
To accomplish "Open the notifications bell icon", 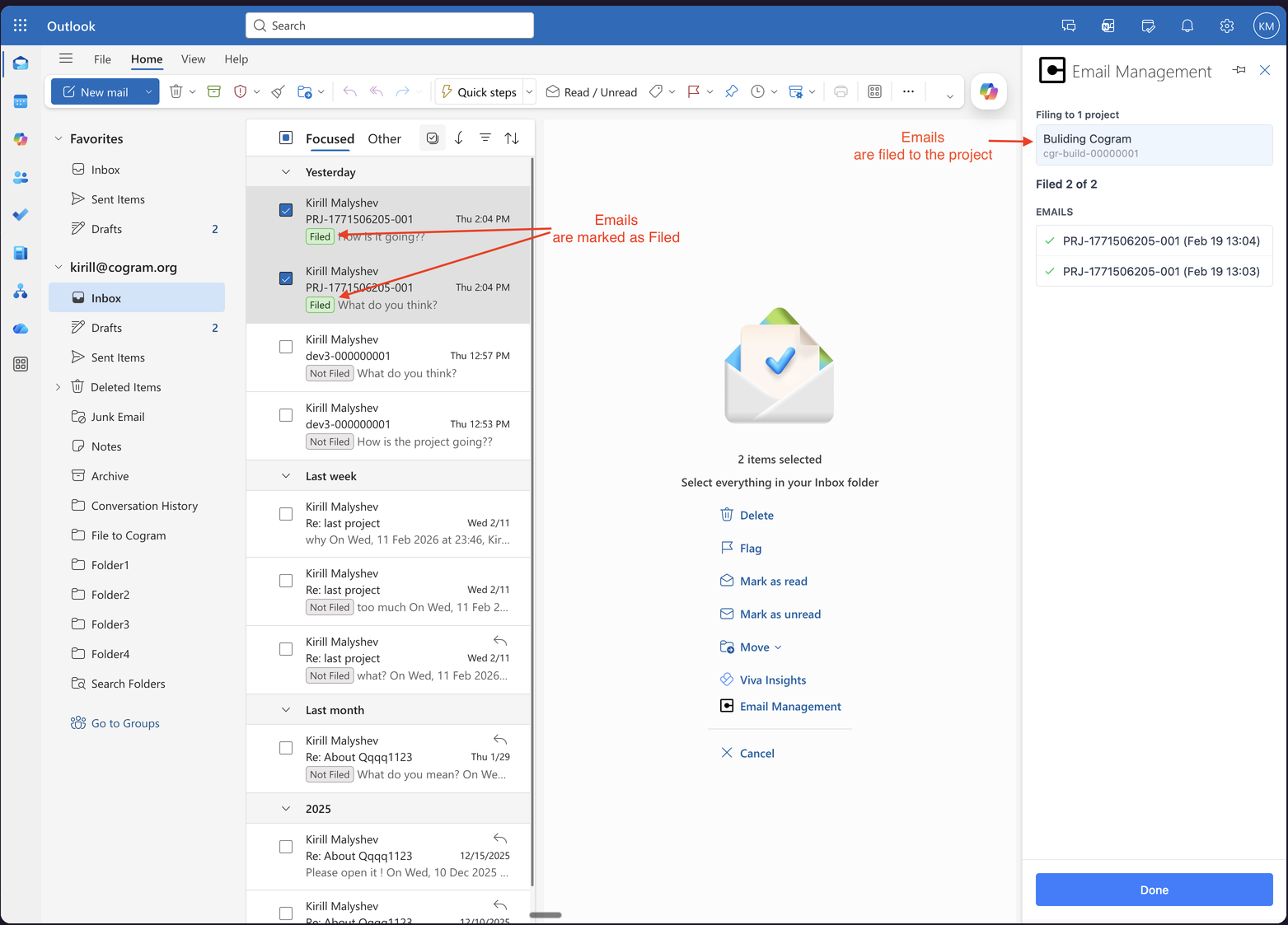I will pyautogui.click(x=1187, y=26).
